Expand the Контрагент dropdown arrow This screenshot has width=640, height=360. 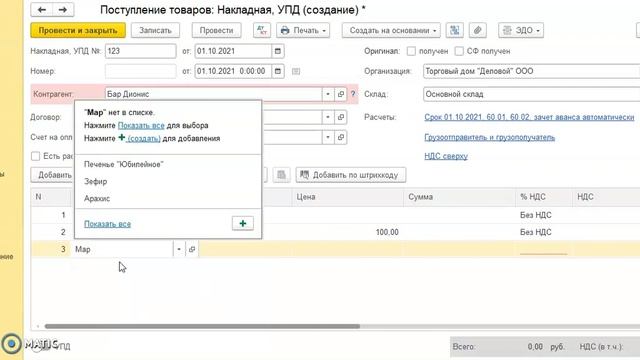coord(328,94)
